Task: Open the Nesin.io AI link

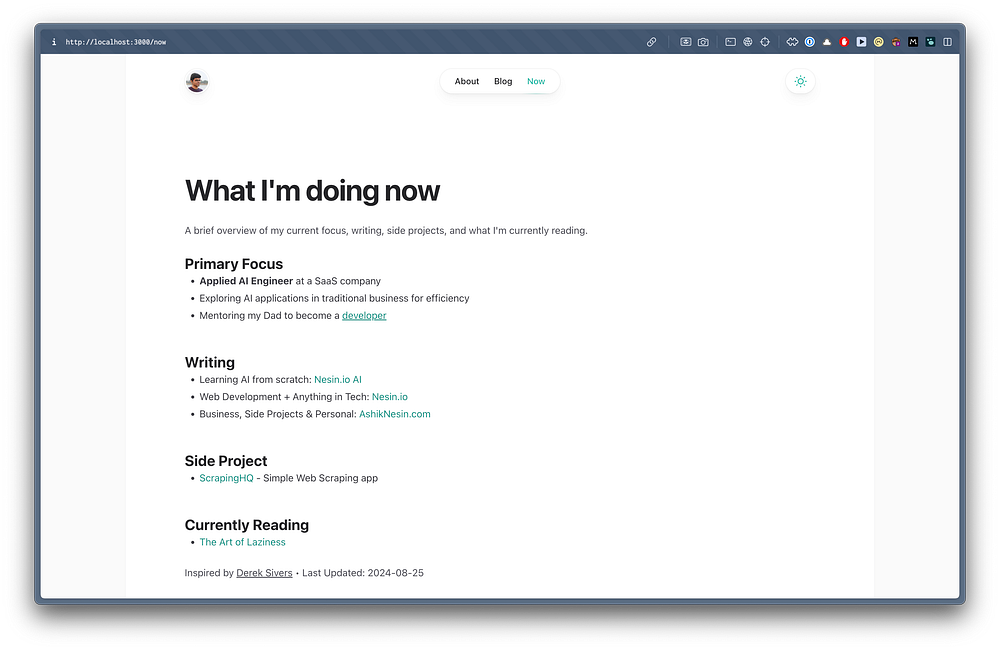Action: pyautogui.click(x=337, y=380)
